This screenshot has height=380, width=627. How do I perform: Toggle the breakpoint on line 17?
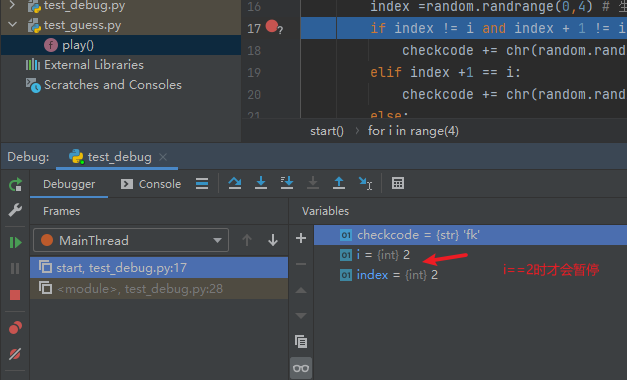pyautogui.click(x=272, y=26)
